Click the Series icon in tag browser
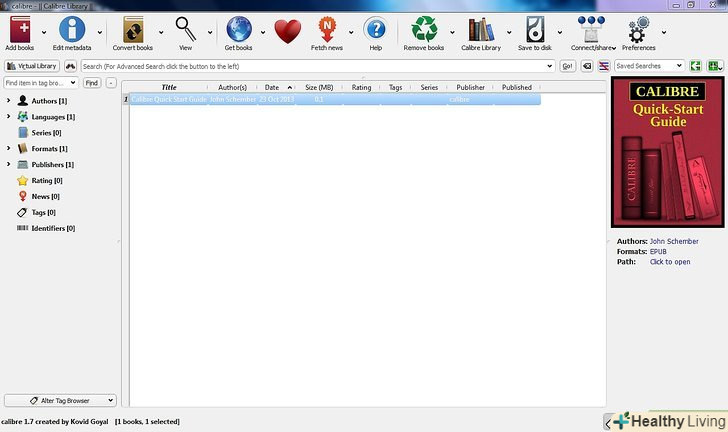The height and width of the screenshot is (432, 728). coord(23,132)
